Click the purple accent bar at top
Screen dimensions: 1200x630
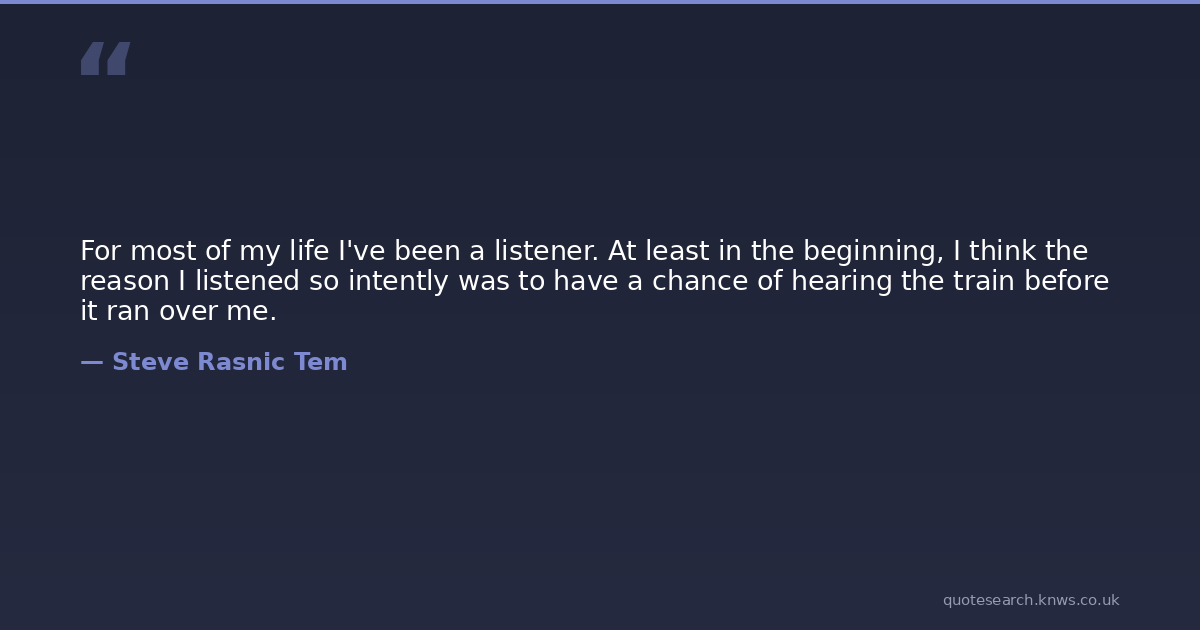(600, 2)
